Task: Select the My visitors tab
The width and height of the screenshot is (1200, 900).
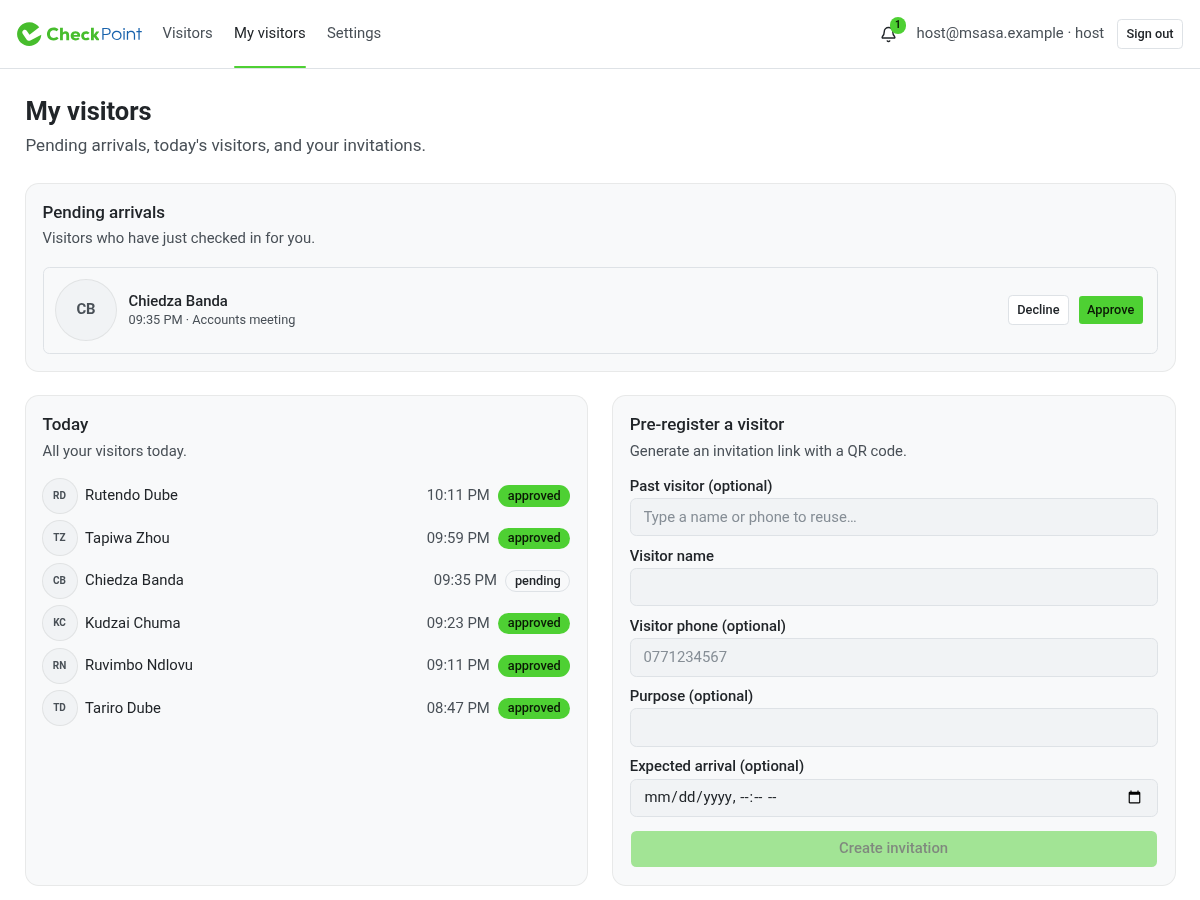Action: tap(270, 33)
